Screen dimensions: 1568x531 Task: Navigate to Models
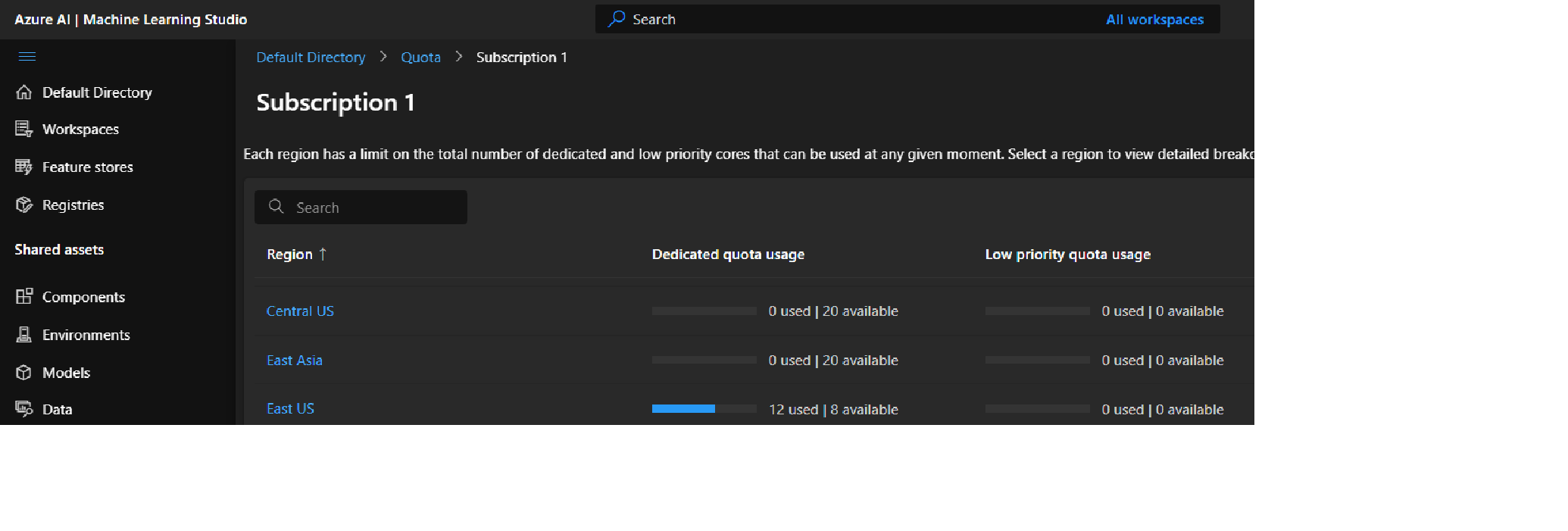point(66,373)
